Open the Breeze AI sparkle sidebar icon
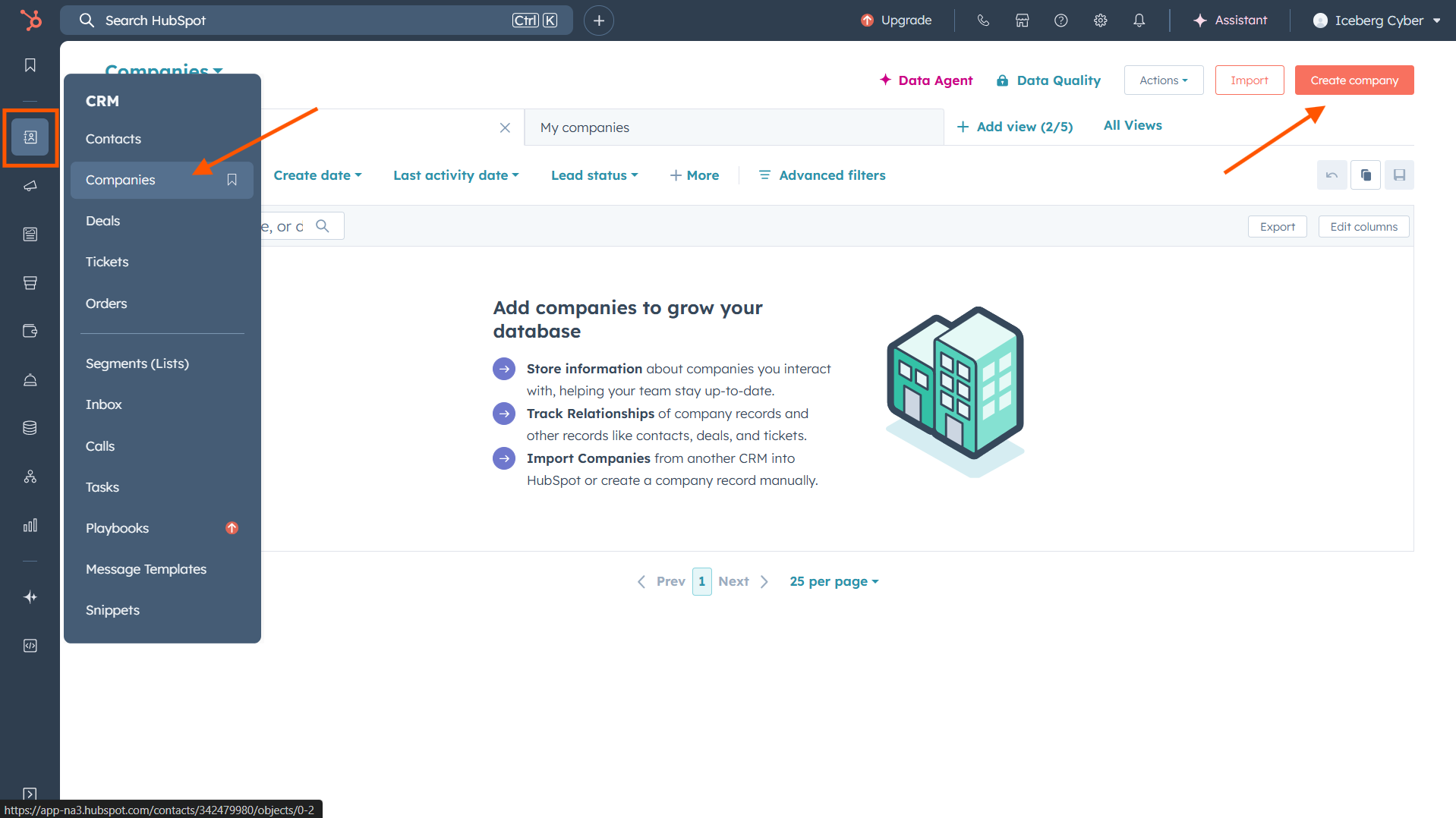This screenshot has height=818, width=1456. click(30, 597)
